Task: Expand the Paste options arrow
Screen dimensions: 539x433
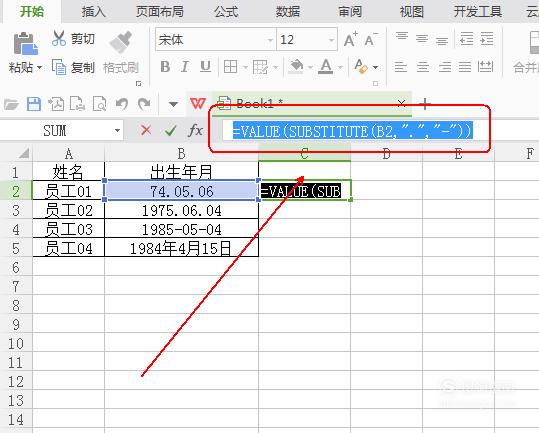Action: [x=40, y=67]
